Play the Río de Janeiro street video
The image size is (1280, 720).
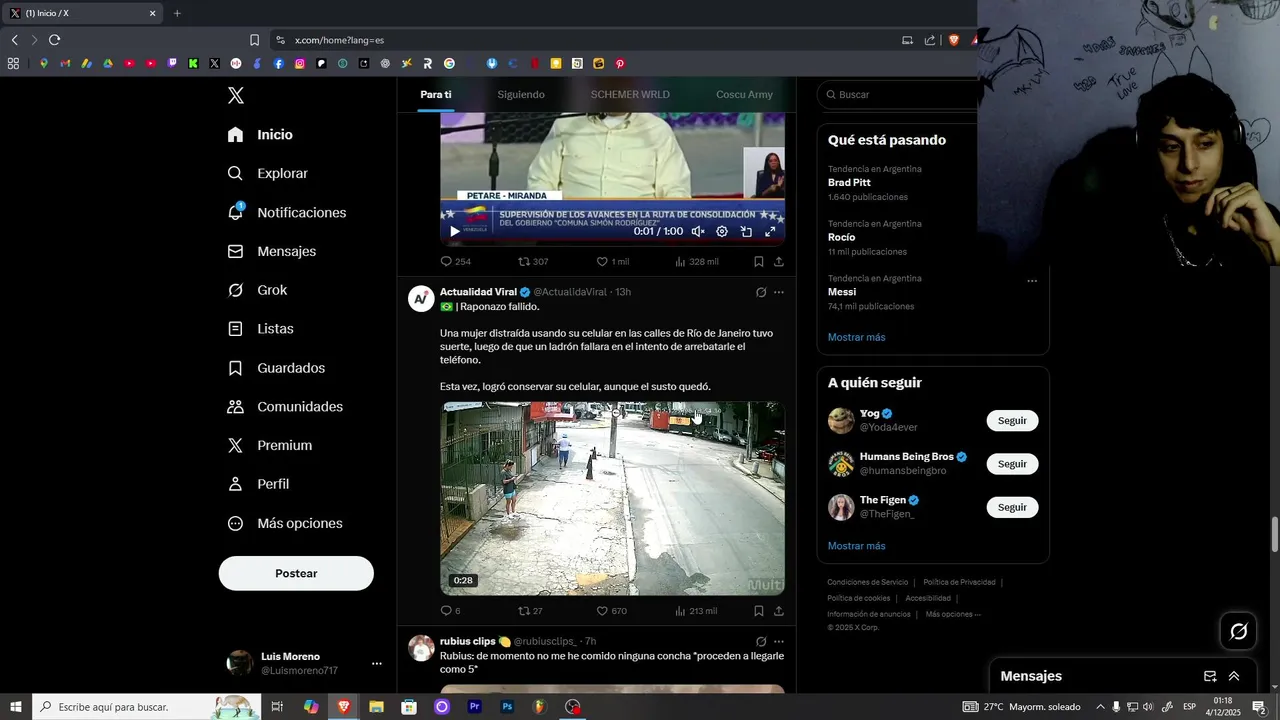(x=612, y=498)
